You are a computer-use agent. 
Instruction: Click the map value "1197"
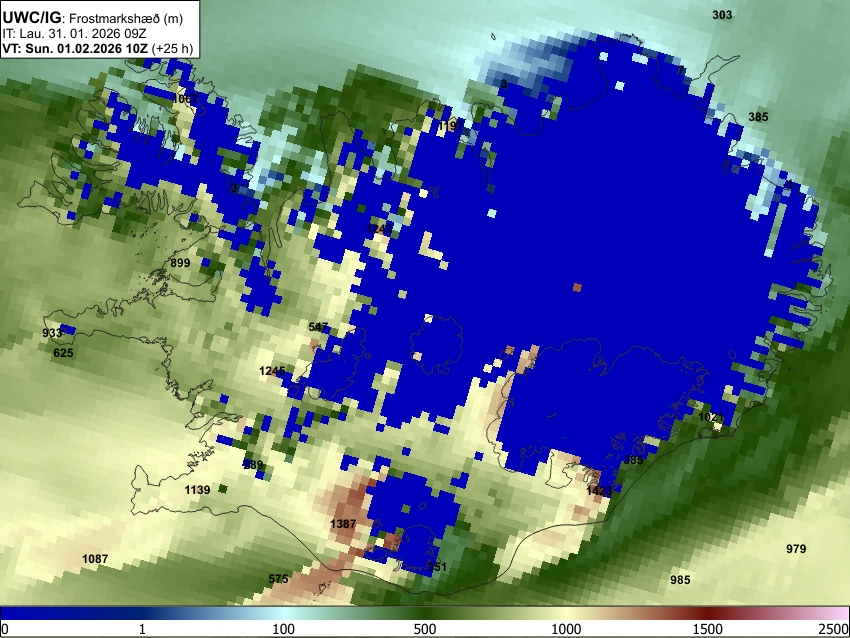pos(451,126)
